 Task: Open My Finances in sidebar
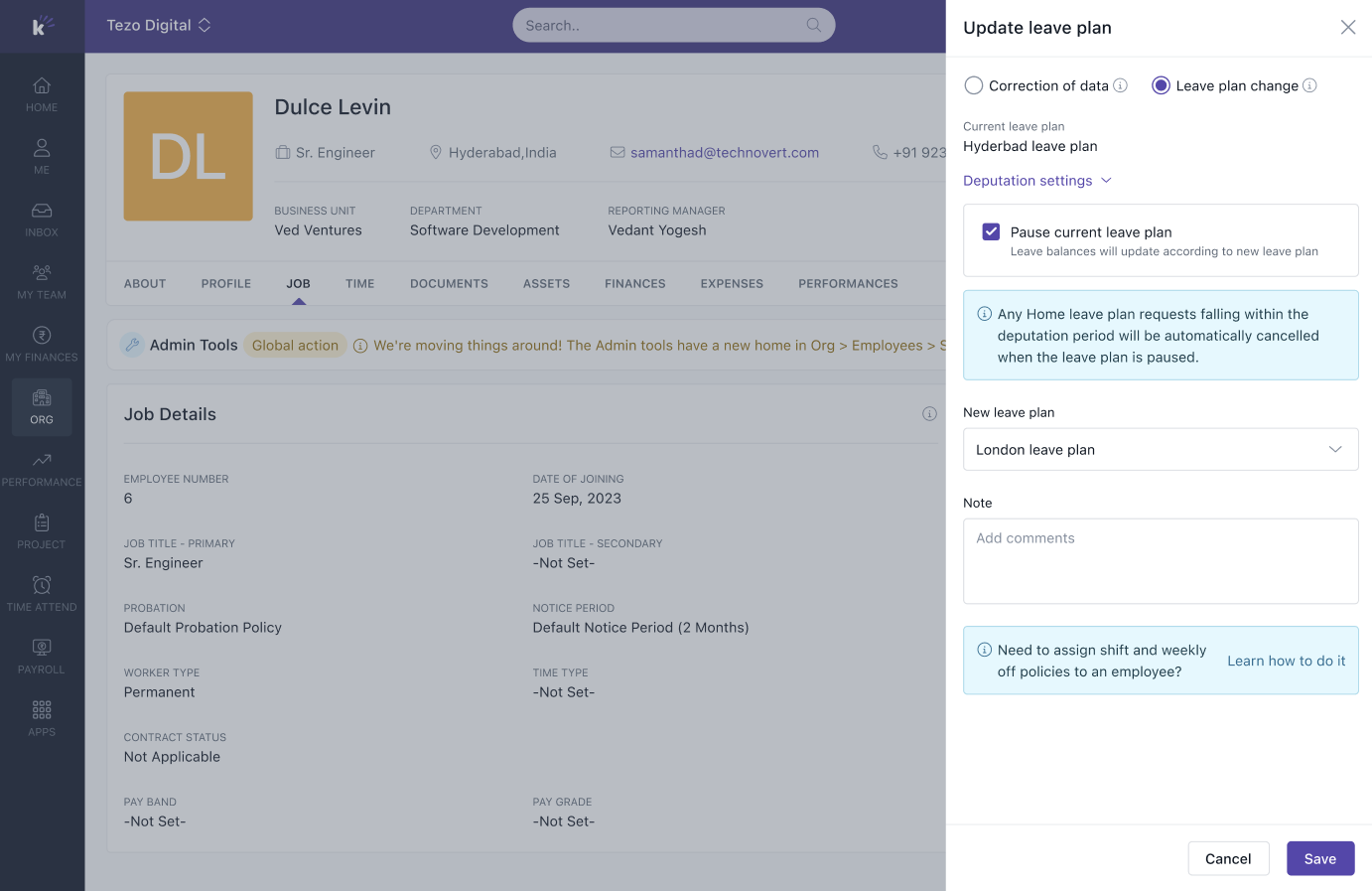pos(42,345)
